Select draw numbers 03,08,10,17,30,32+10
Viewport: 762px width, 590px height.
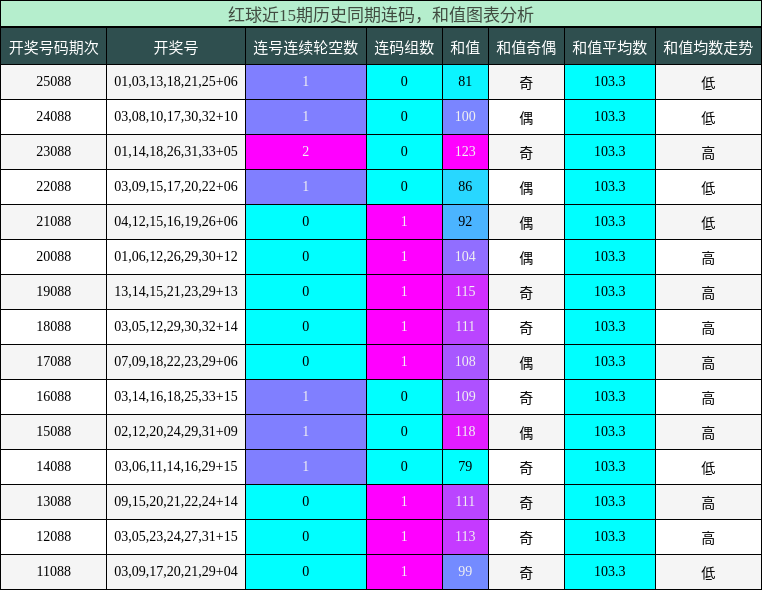coord(176,117)
